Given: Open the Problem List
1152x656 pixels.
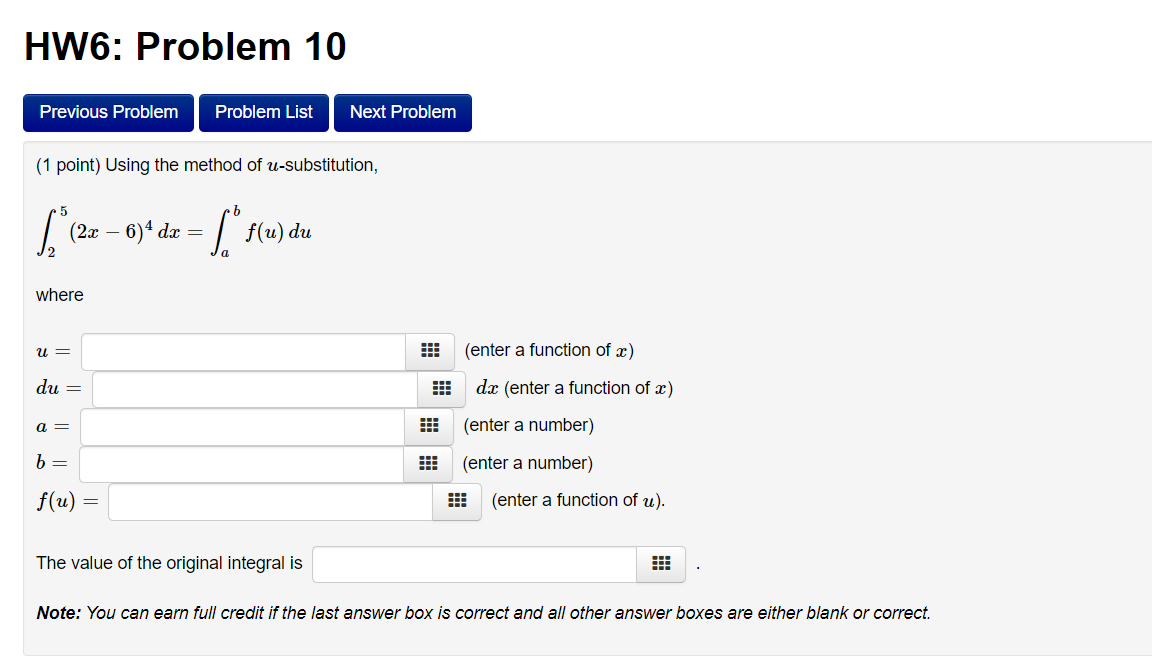Looking at the screenshot, I should tap(263, 112).
